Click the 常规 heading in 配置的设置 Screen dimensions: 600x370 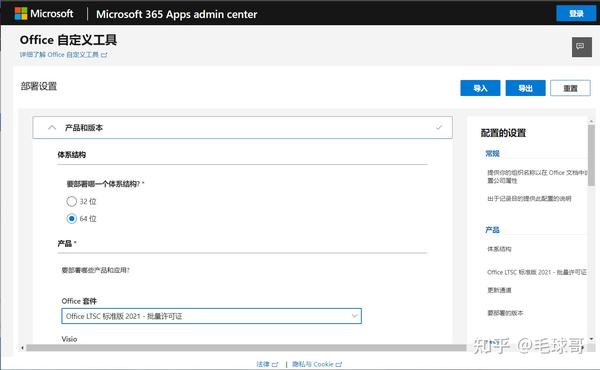click(492, 154)
